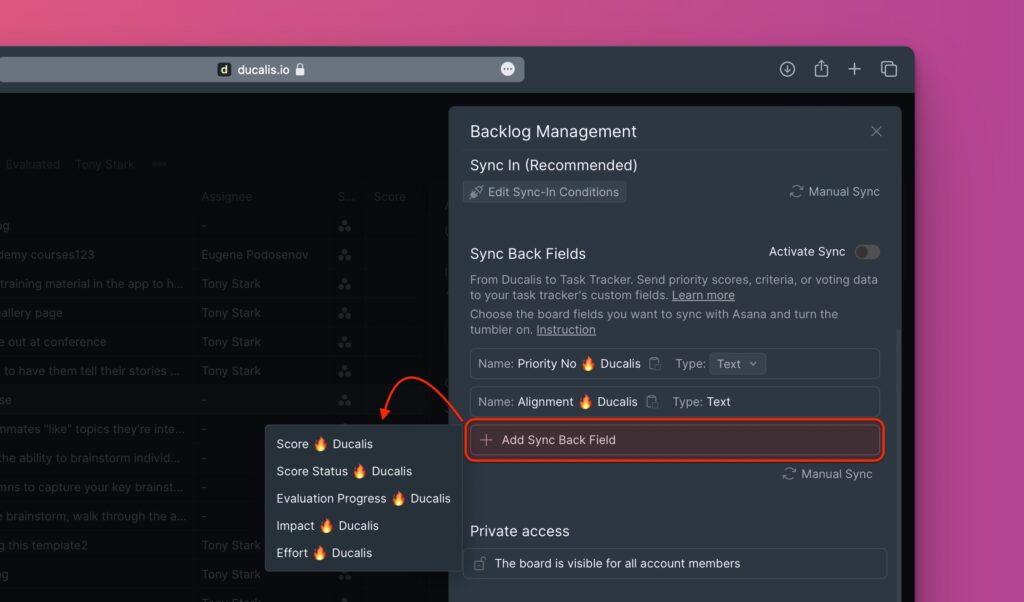The height and width of the screenshot is (602, 1024).
Task: Click the Priority No field name
Action: [579, 364]
